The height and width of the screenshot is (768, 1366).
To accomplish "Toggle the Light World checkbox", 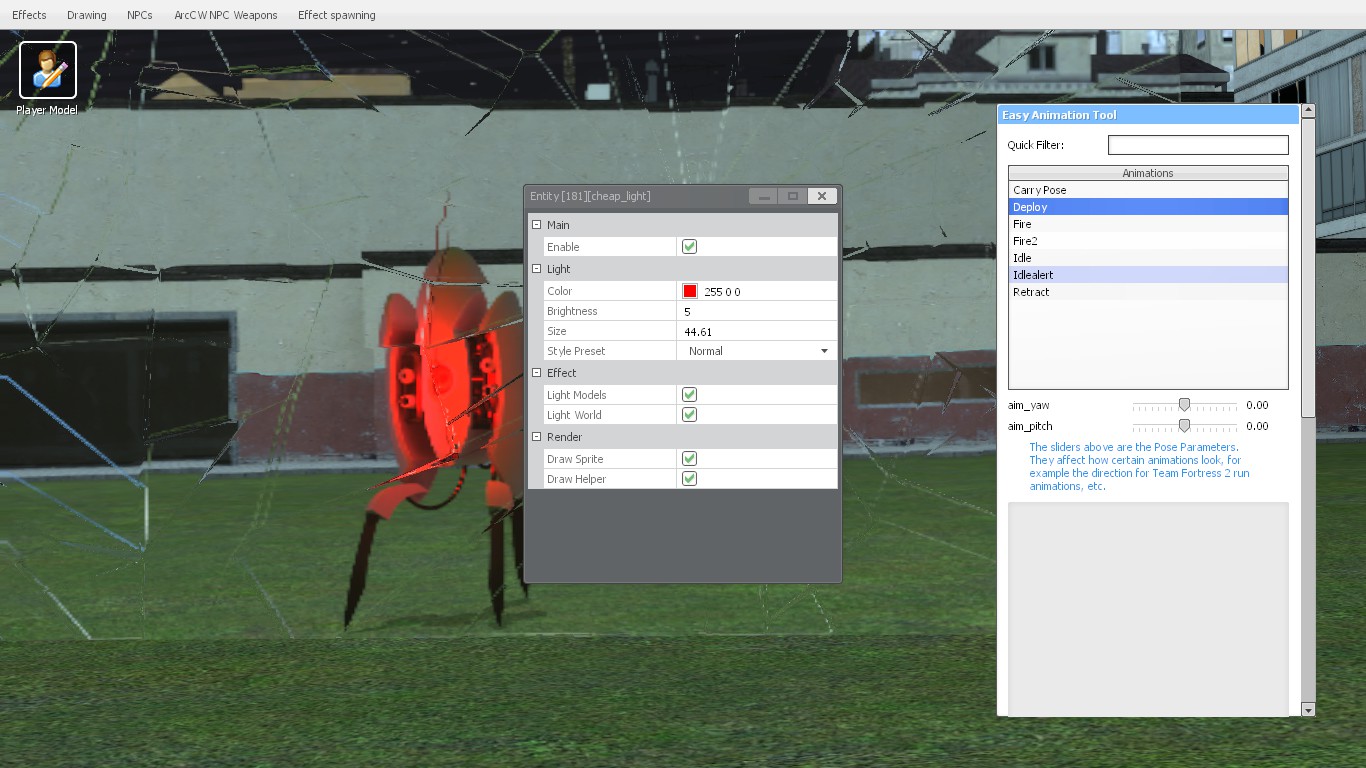I will coord(689,415).
